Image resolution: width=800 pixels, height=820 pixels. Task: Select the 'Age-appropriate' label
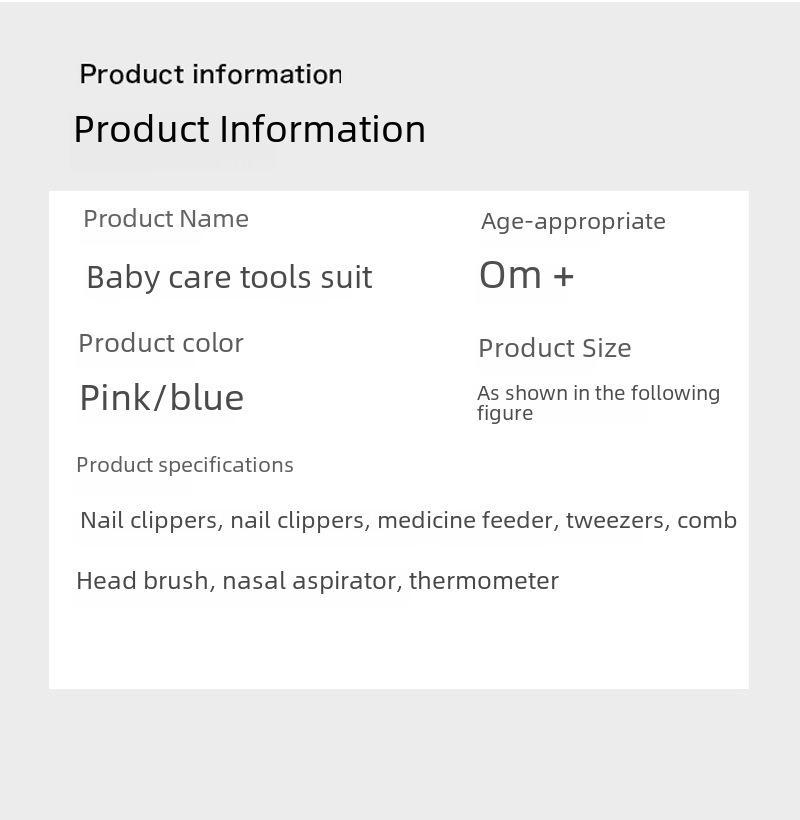(x=573, y=222)
